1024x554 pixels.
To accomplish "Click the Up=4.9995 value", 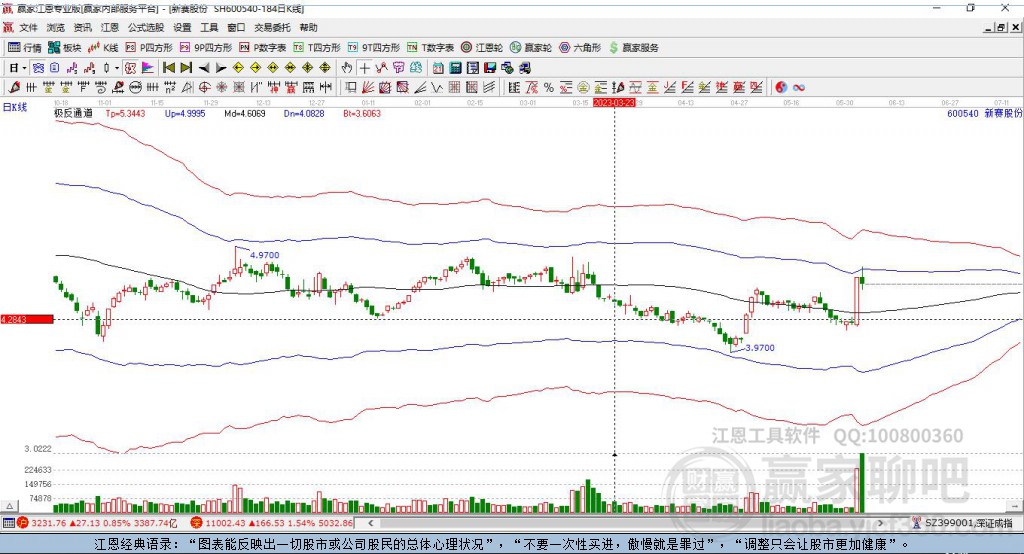I will (x=185, y=113).
